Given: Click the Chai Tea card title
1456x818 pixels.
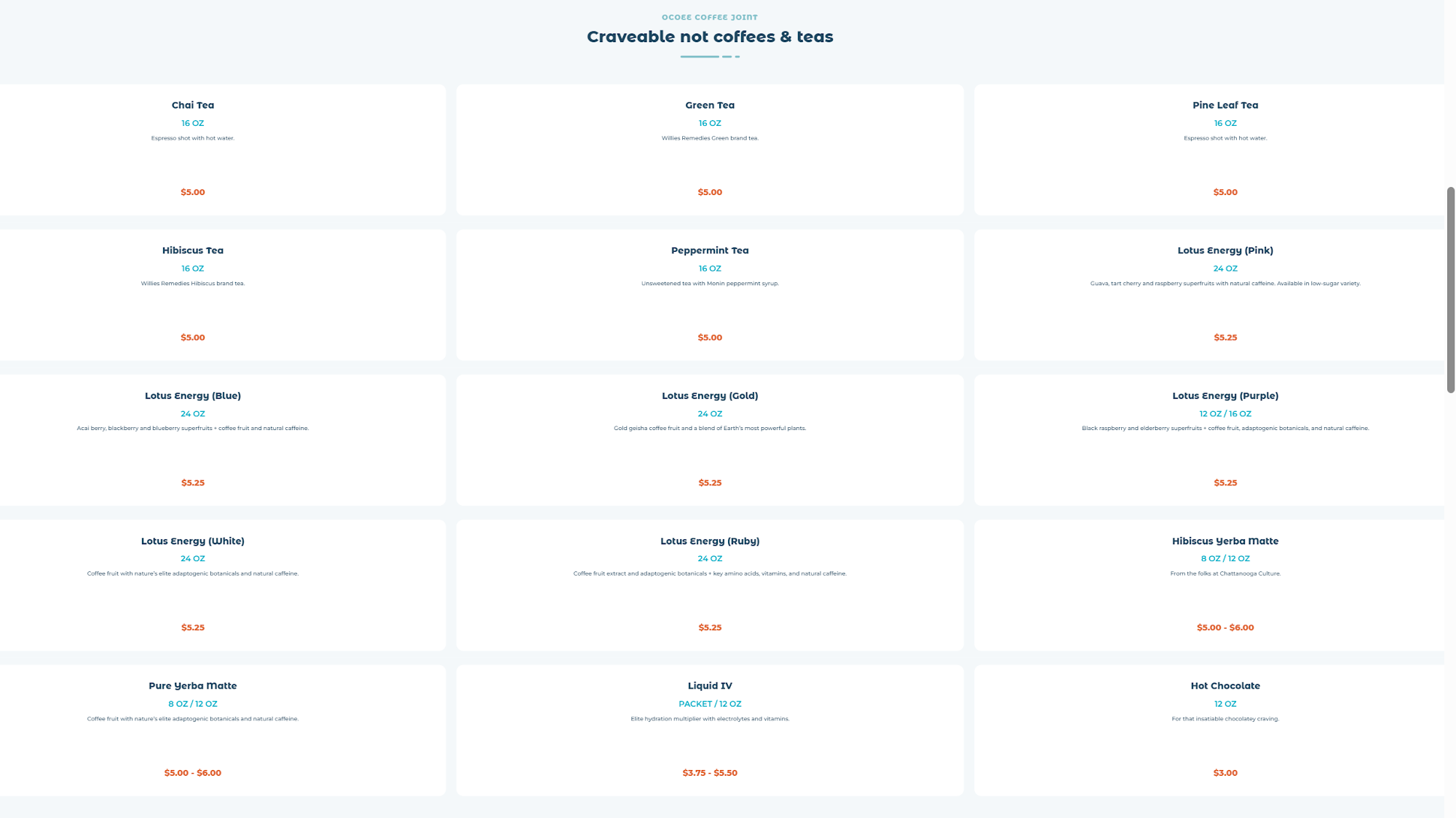Looking at the screenshot, I should pos(193,105).
